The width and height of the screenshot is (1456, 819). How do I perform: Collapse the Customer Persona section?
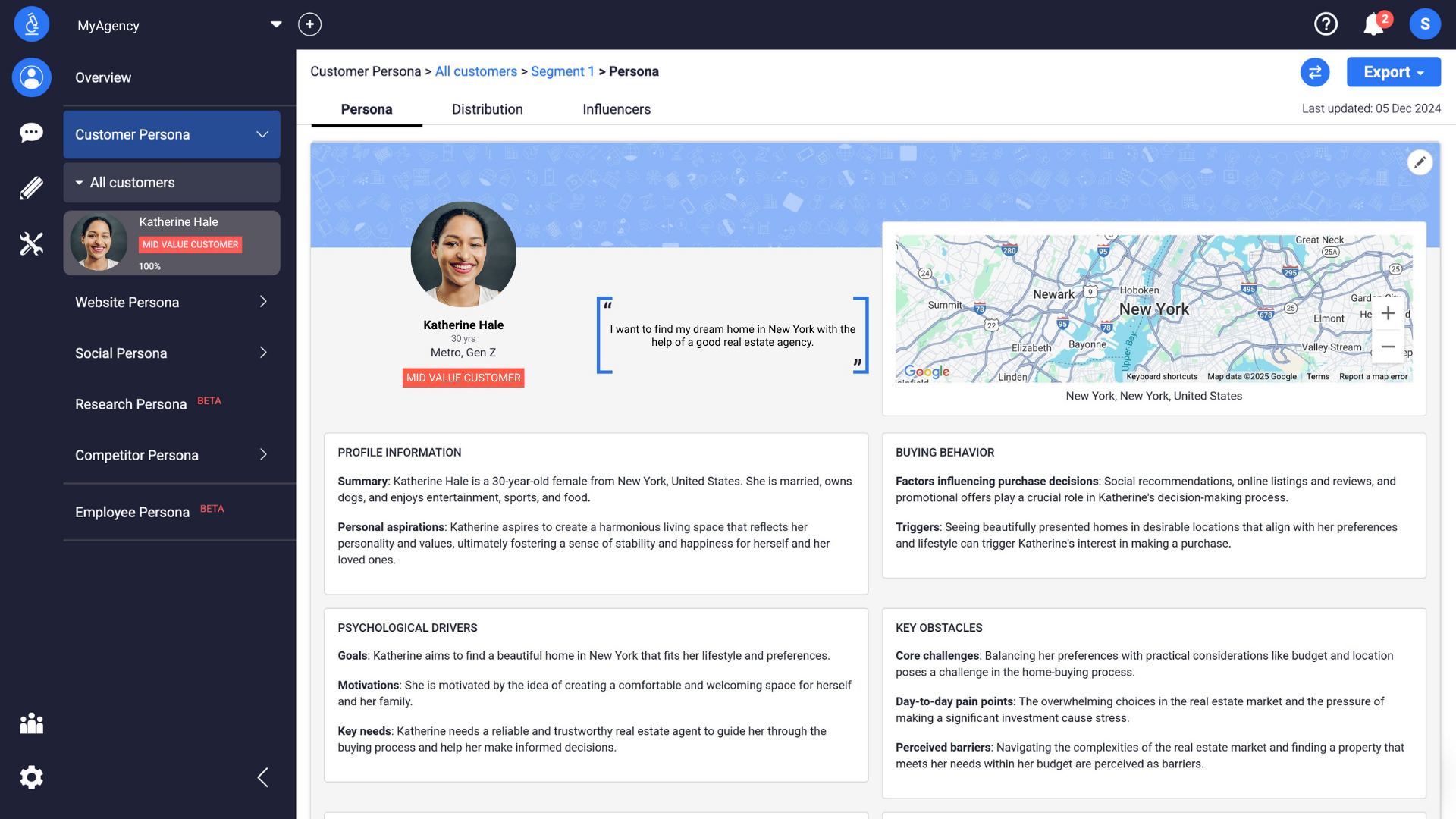[262, 134]
